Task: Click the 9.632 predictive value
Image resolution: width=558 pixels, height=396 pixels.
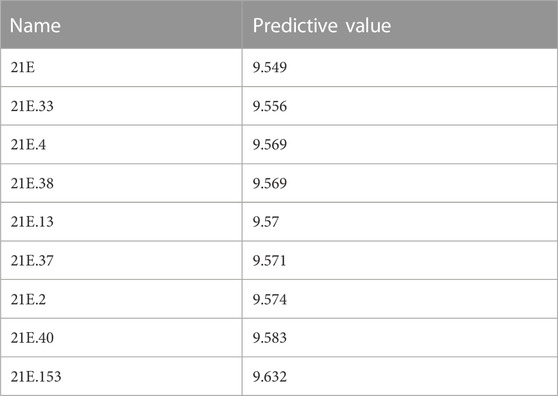Action: [x=270, y=376]
